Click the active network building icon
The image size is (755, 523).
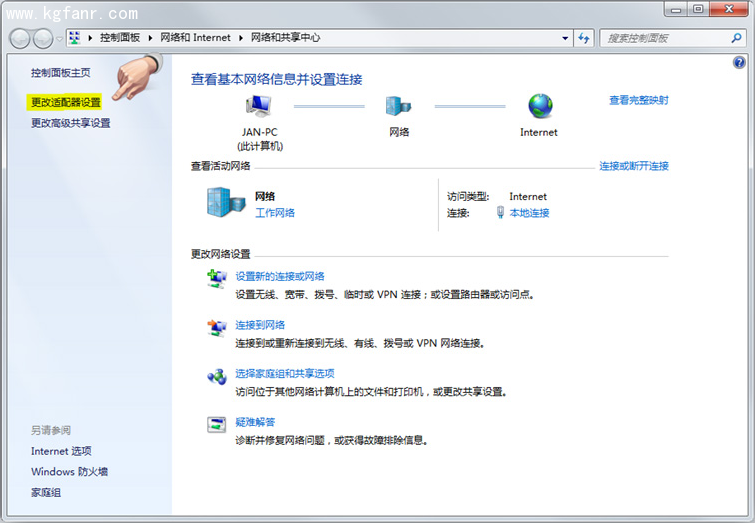pos(224,202)
